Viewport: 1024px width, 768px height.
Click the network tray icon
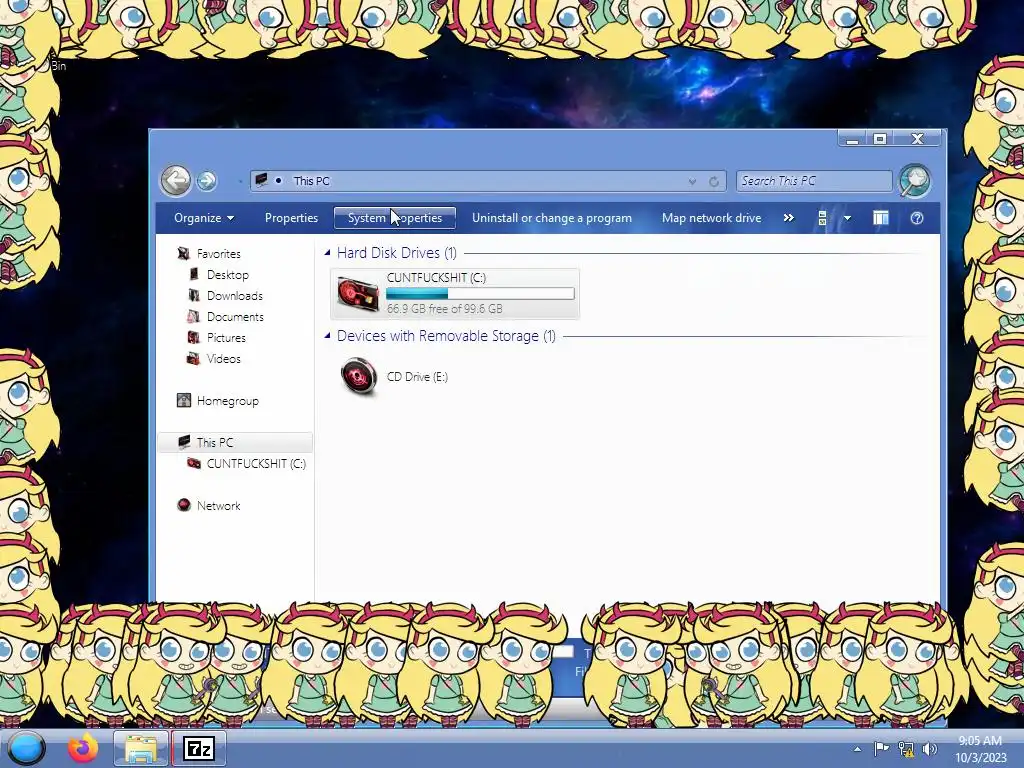(x=906, y=748)
